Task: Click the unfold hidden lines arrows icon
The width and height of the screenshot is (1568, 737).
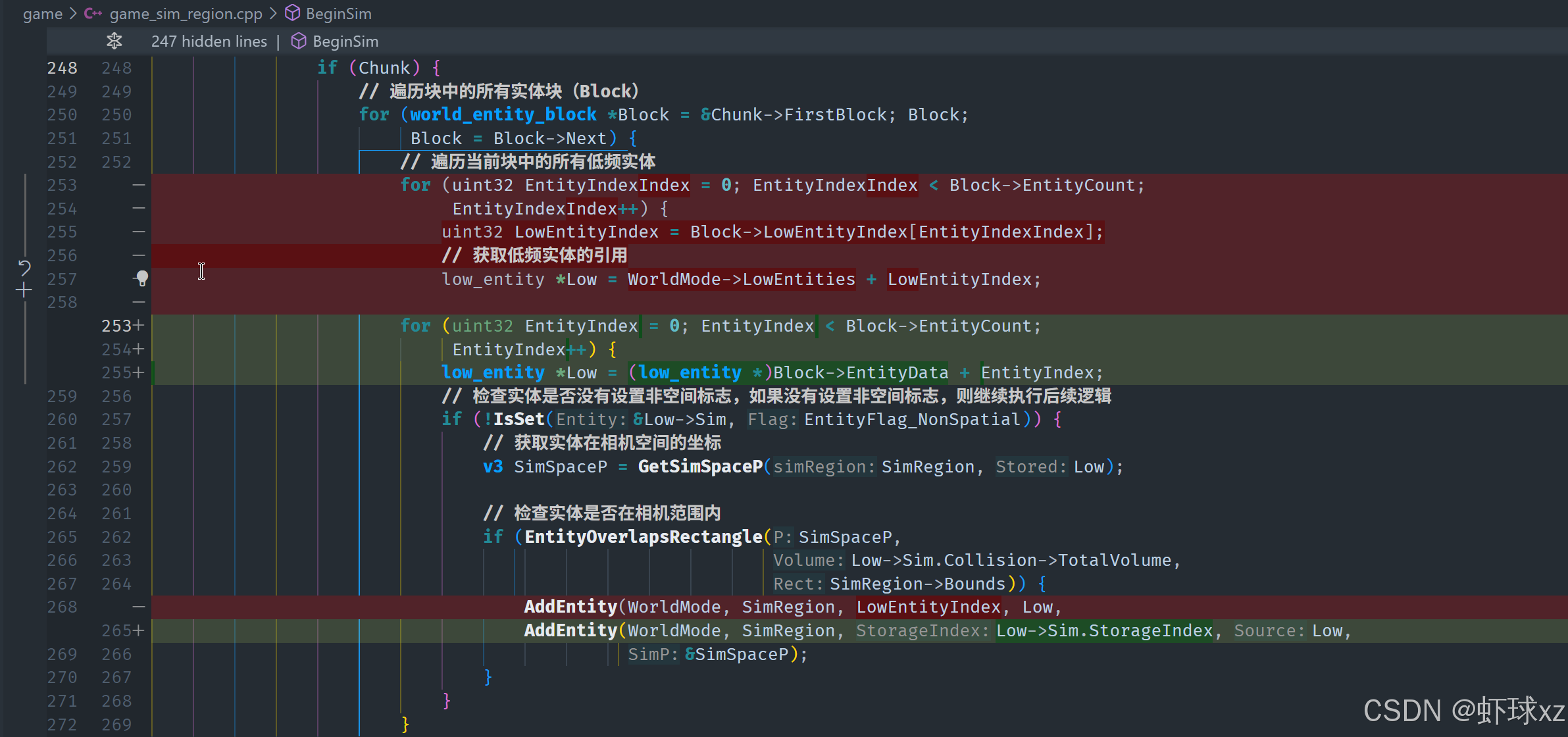Action: point(114,41)
